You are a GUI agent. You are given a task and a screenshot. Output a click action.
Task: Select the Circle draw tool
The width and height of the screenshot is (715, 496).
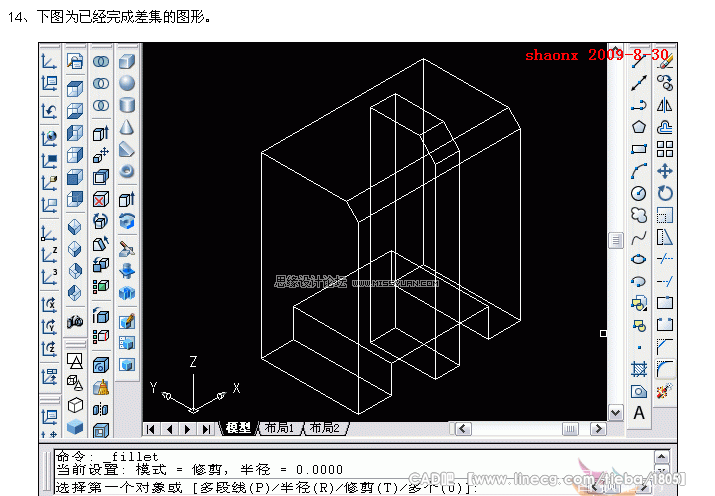(x=639, y=193)
